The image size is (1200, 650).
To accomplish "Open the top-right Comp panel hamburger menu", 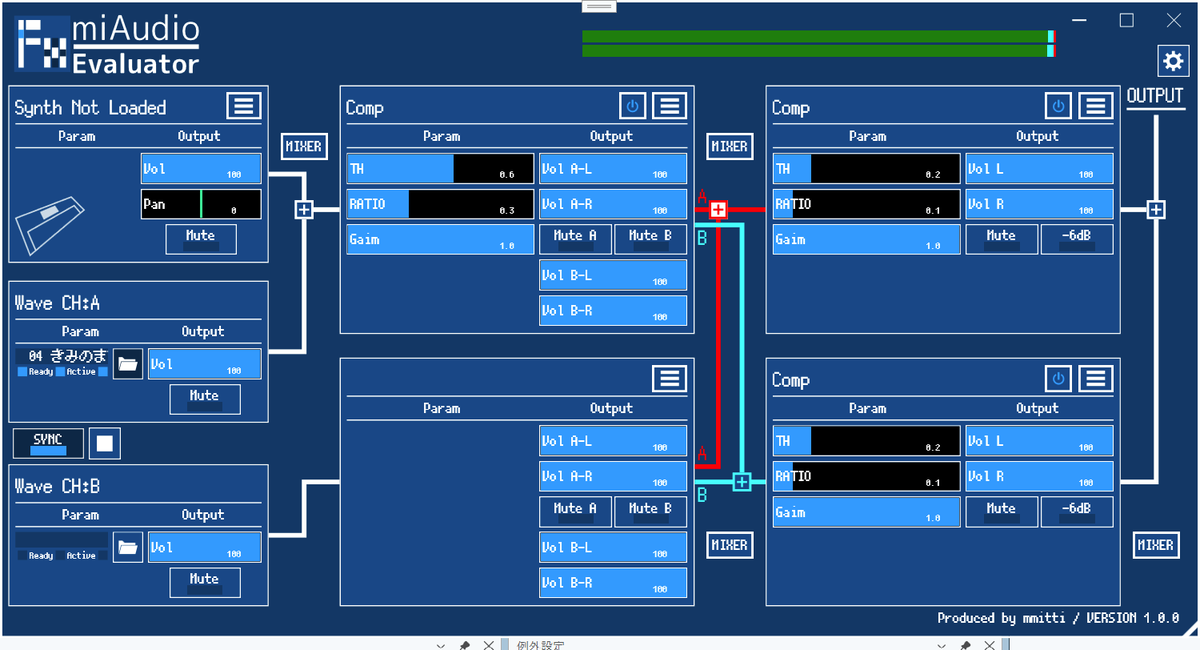I will 1096,106.
